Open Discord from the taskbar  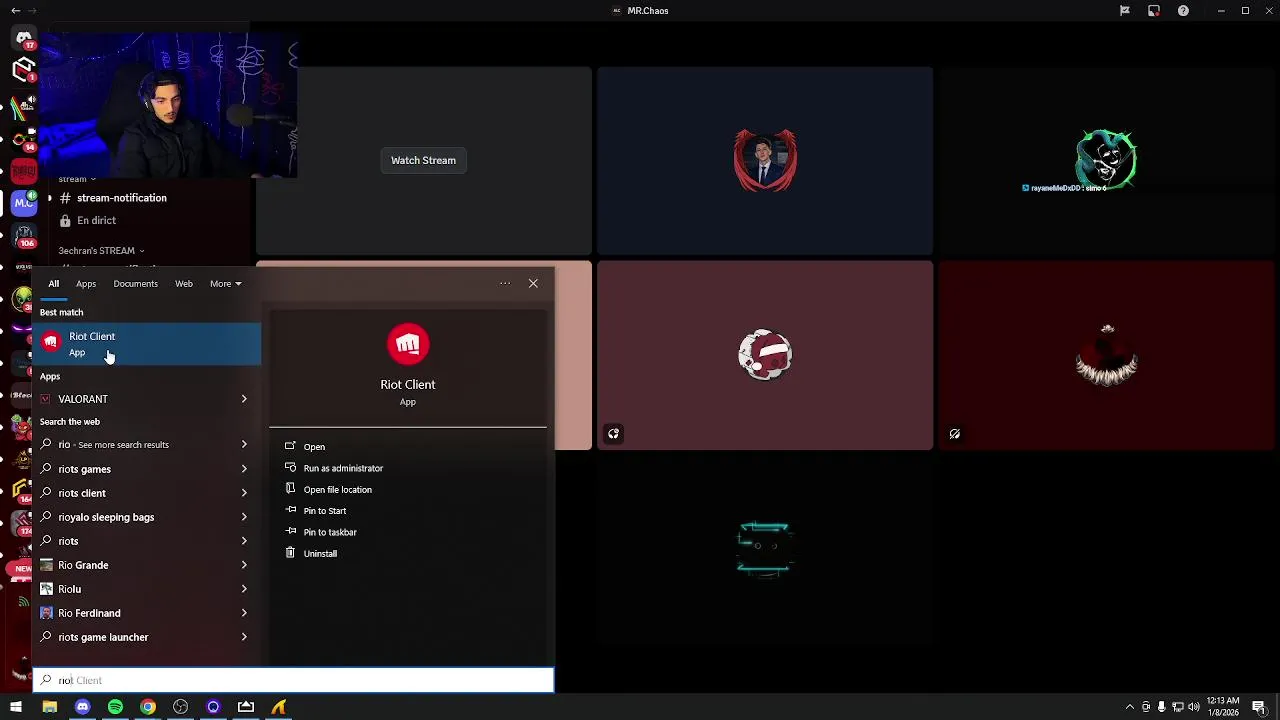(x=82, y=707)
